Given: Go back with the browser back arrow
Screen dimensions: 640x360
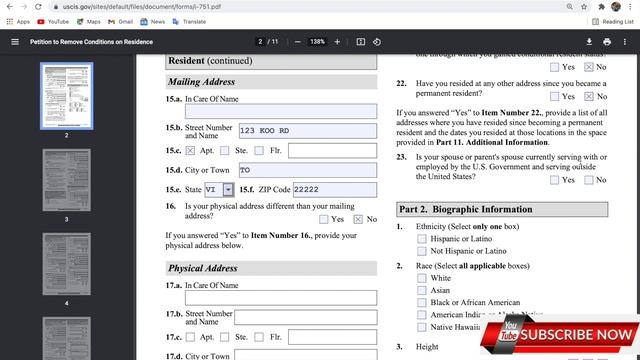Looking at the screenshot, I should click(9, 7).
